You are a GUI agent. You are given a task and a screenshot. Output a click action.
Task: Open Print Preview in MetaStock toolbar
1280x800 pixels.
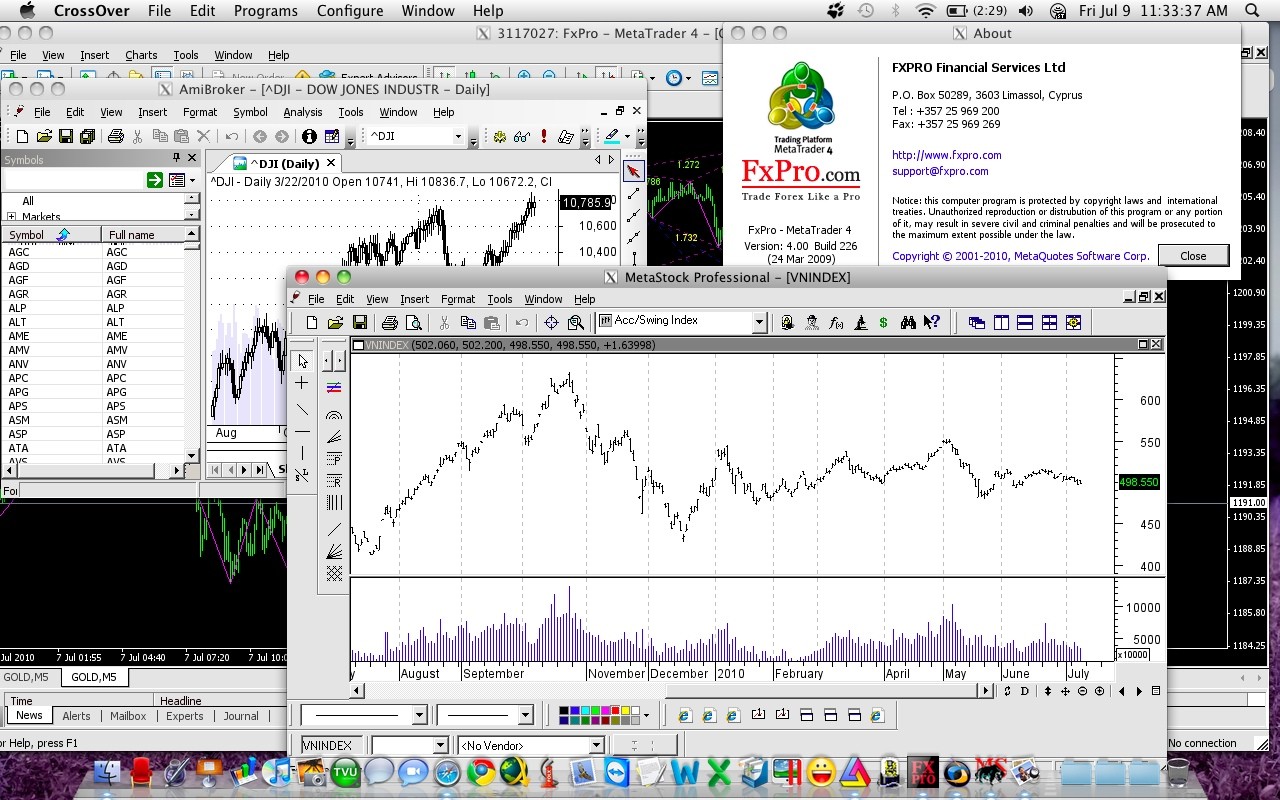[x=414, y=322]
